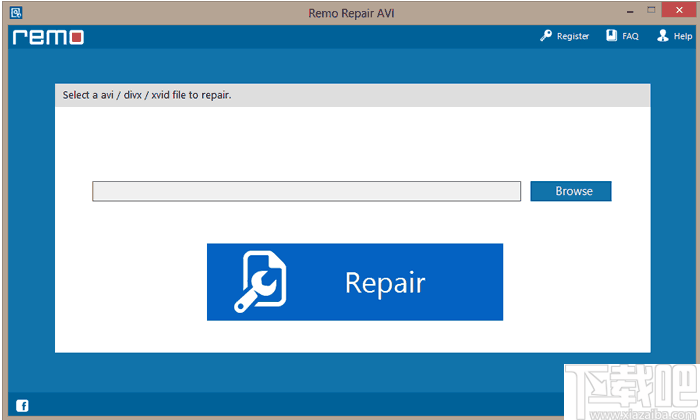The height and width of the screenshot is (420, 700).
Task: Click the app icon in title bar
Action: click(x=16, y=12)
